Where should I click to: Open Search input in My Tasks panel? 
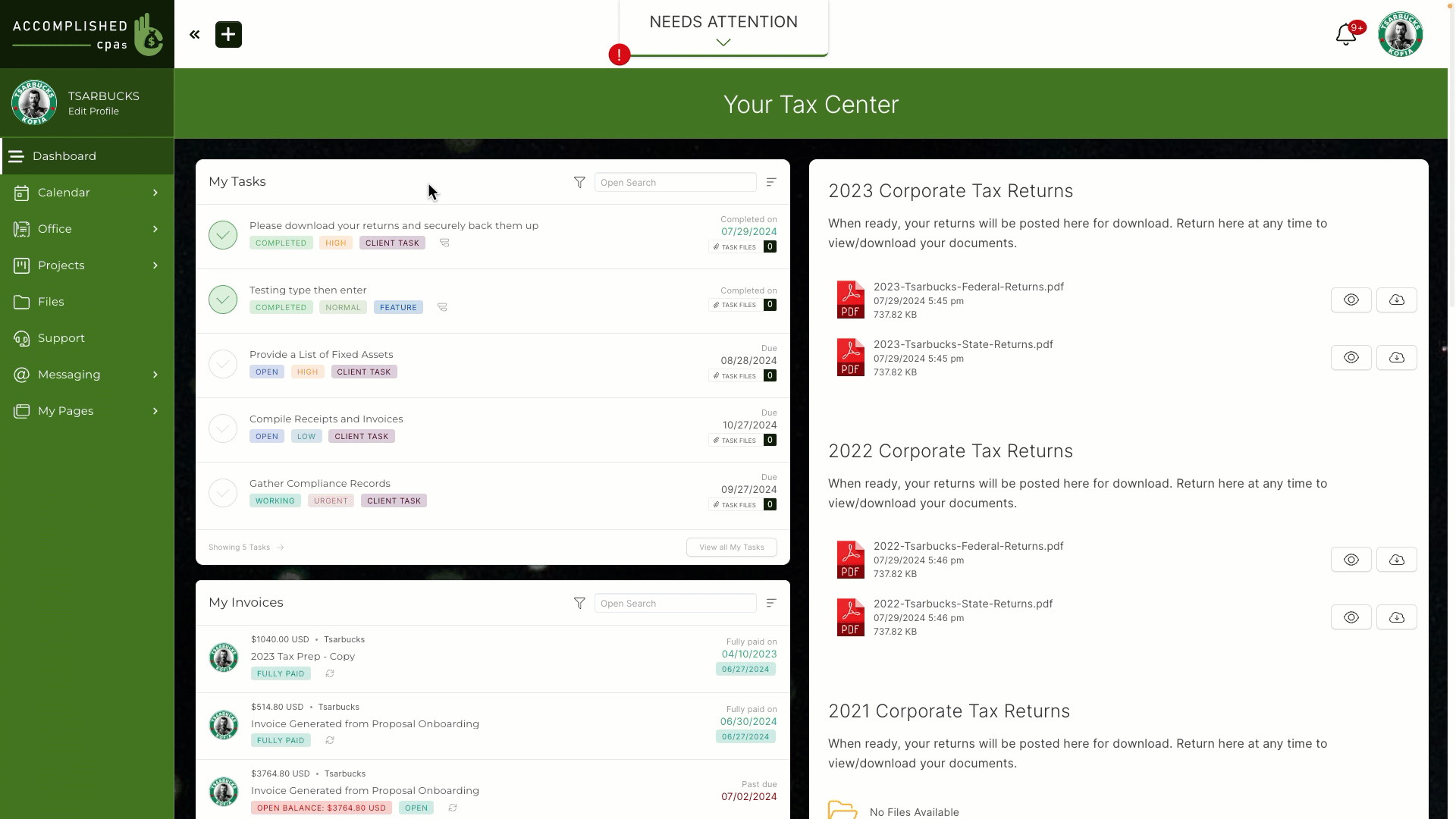point(676,181)
